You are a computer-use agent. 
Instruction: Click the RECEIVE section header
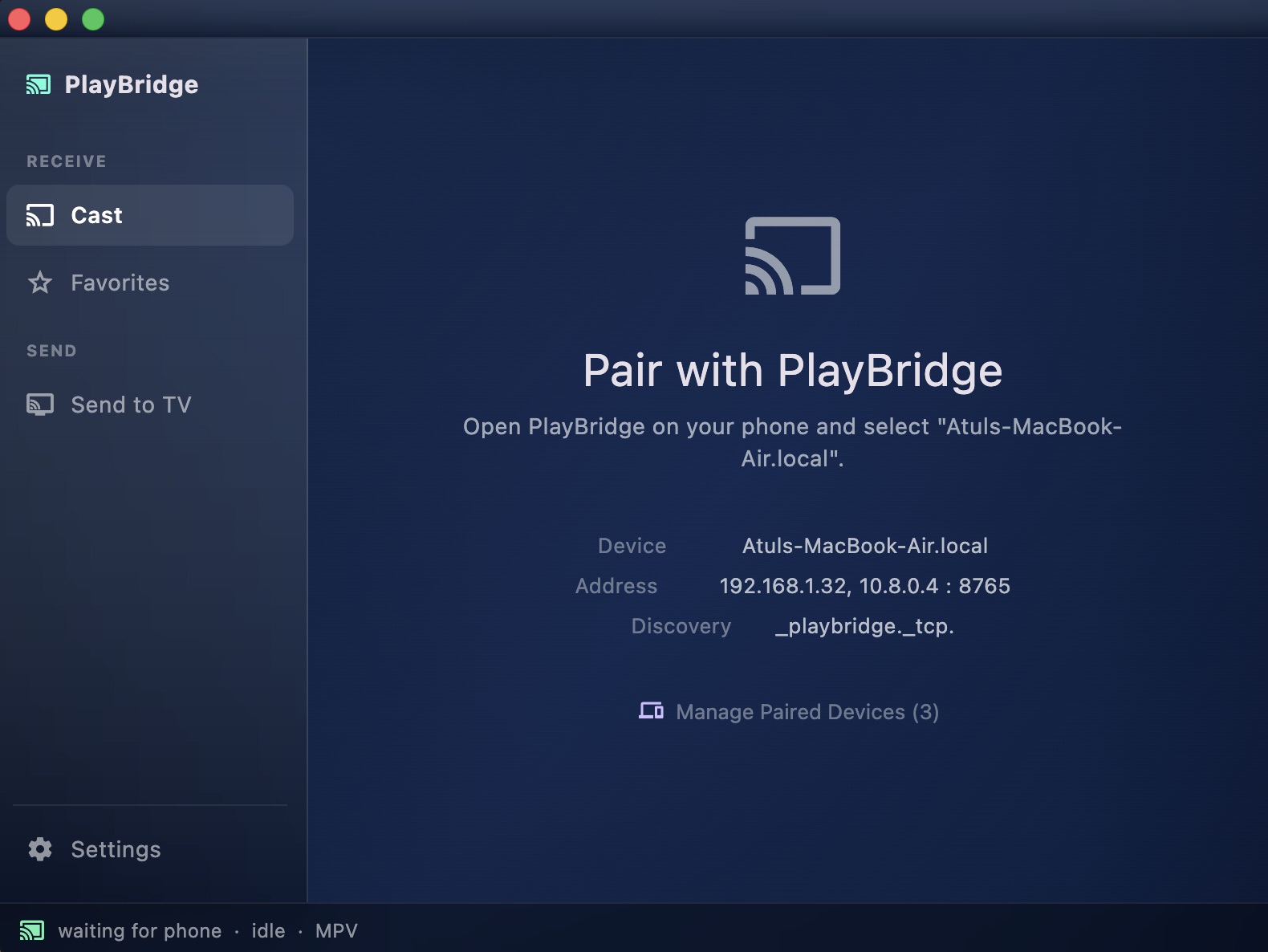tap(67, 161)
